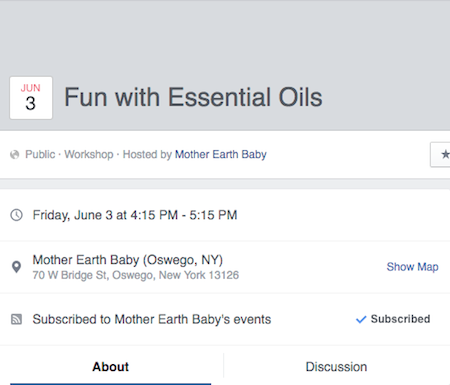Click the location pin icon
This screenshot has height=385, width=450.
pos(16,267)
